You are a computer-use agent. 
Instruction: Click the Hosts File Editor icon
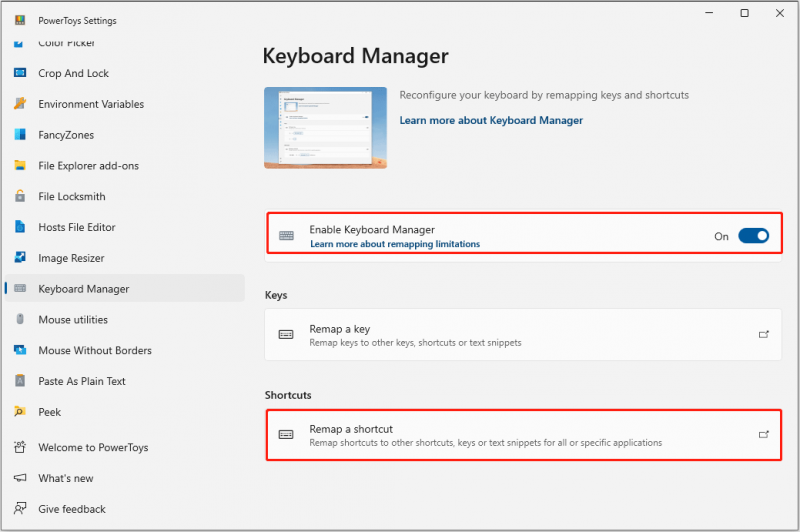point(20,227)
